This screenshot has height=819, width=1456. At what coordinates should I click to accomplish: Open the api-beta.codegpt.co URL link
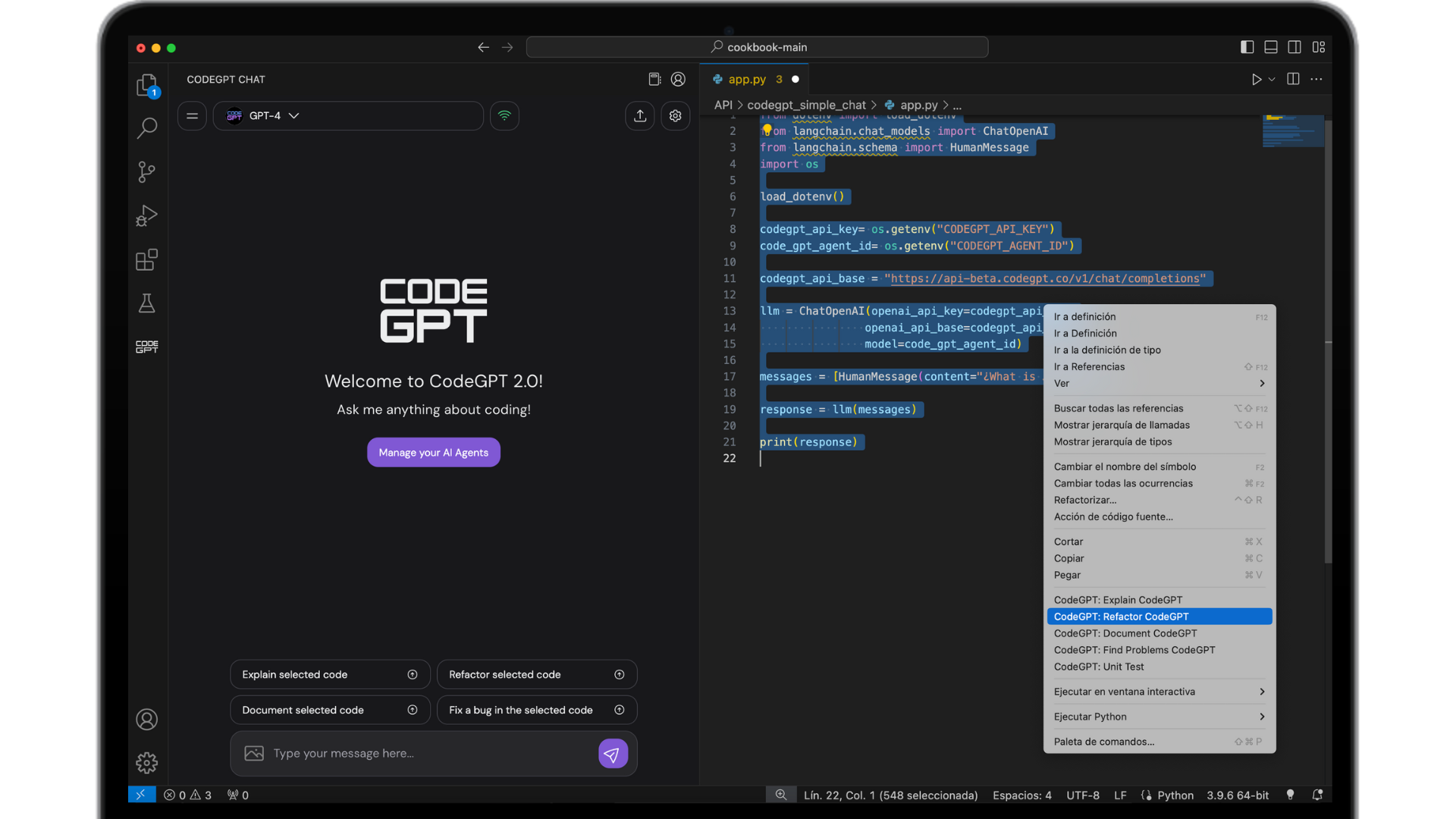pos(1045,278)
